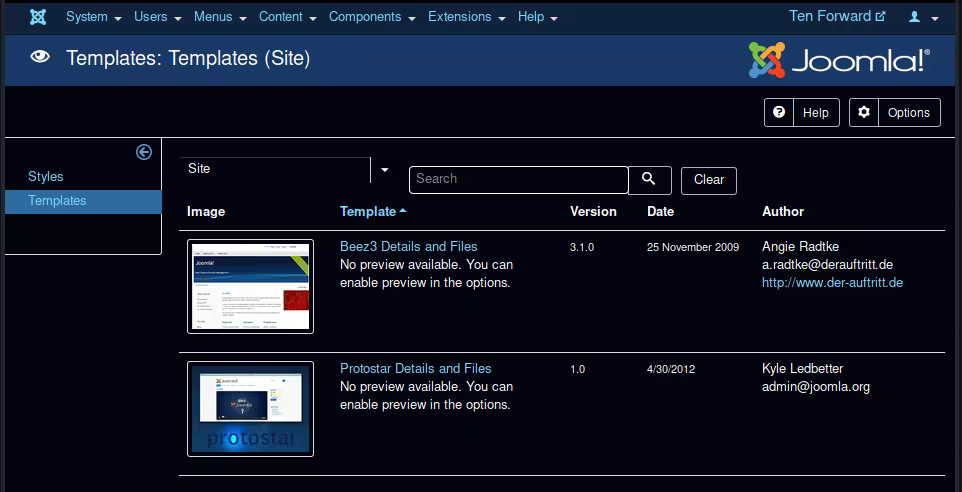
Task: Click the Beez3 template thumbnail
Action: (x=250, y=286)
